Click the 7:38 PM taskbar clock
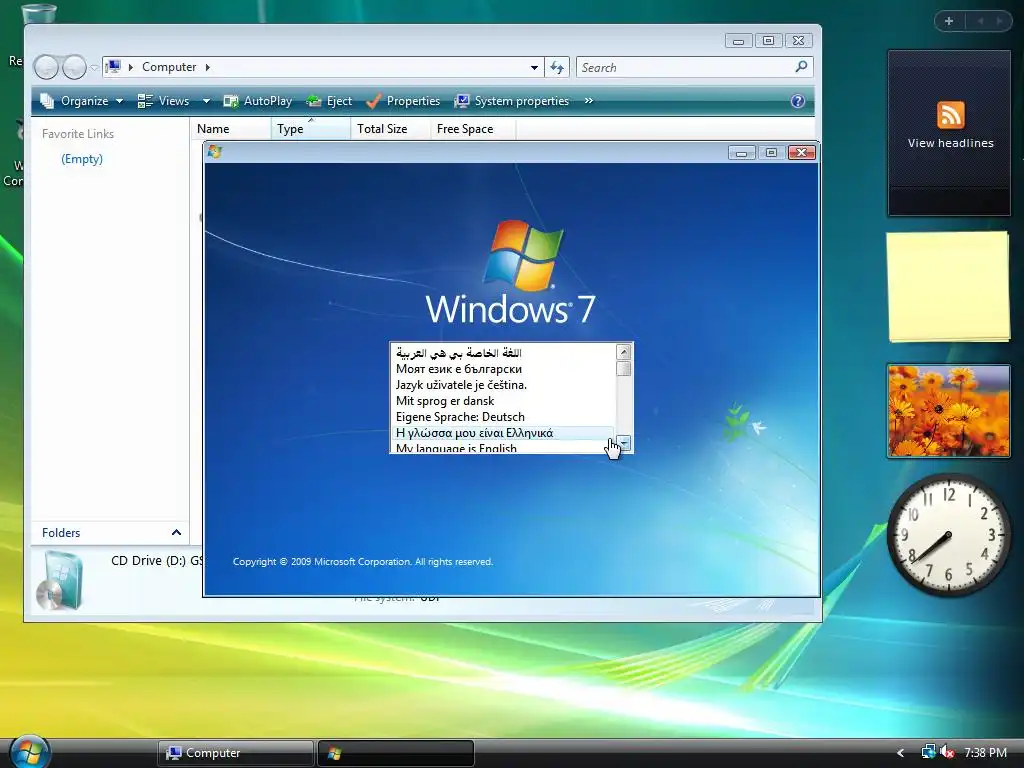1024x768 pixels. (x=985, y=753)
